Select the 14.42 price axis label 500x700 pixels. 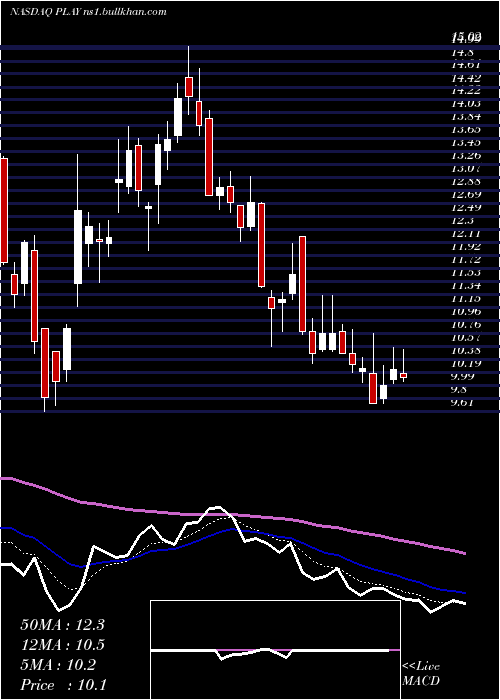[x=466, y=79]
